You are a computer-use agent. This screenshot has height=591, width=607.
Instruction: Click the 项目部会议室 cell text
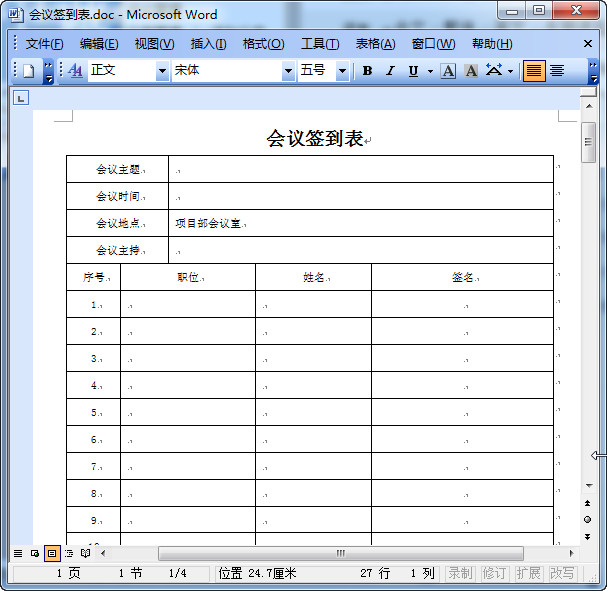208,223
